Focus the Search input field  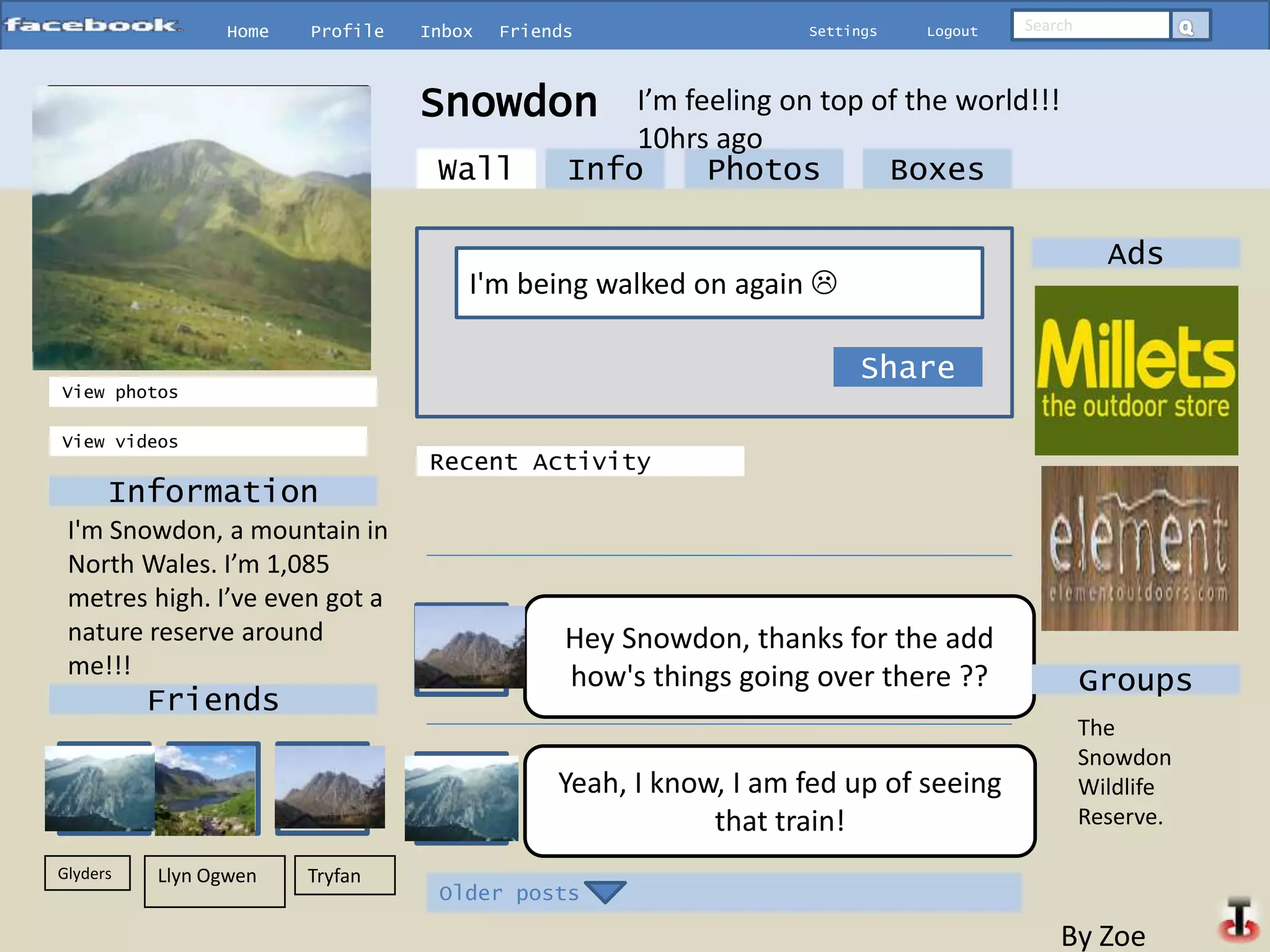(x=1091, y=25)
